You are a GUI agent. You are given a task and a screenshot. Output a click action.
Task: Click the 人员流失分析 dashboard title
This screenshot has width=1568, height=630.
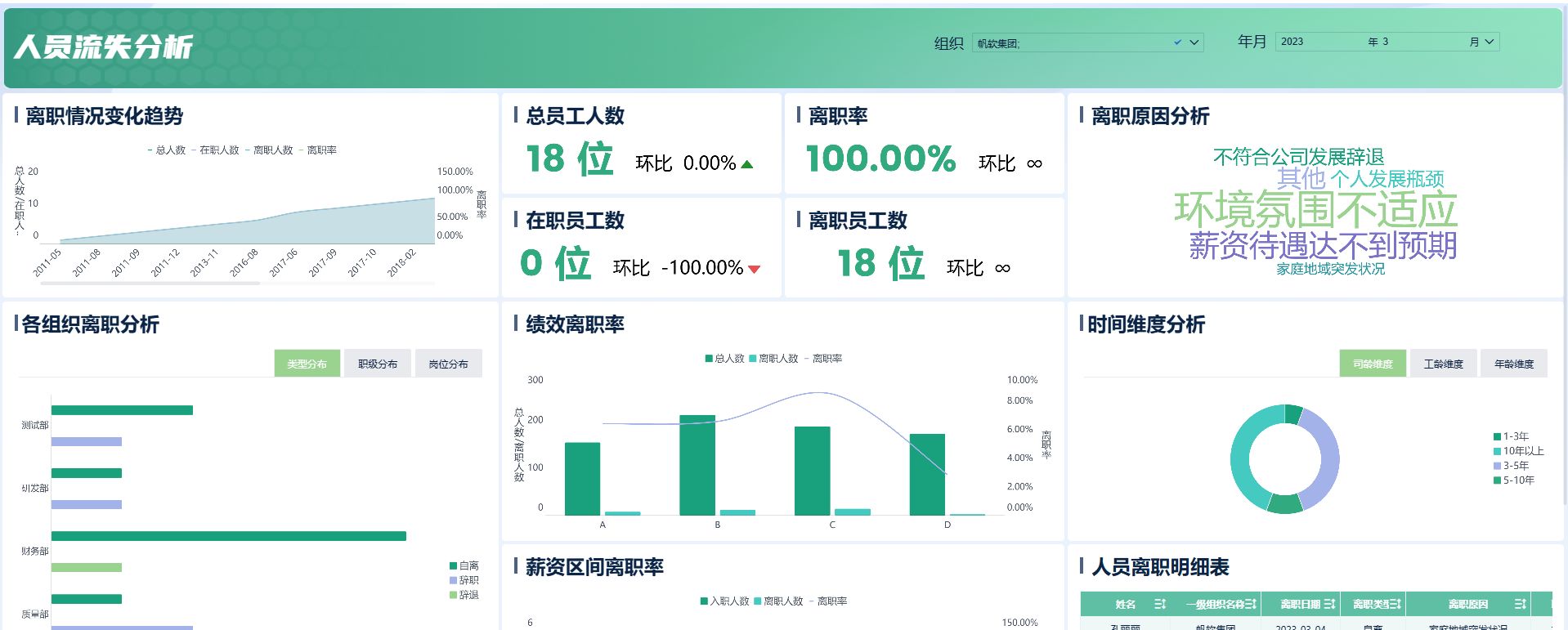(x=104, y=47)
